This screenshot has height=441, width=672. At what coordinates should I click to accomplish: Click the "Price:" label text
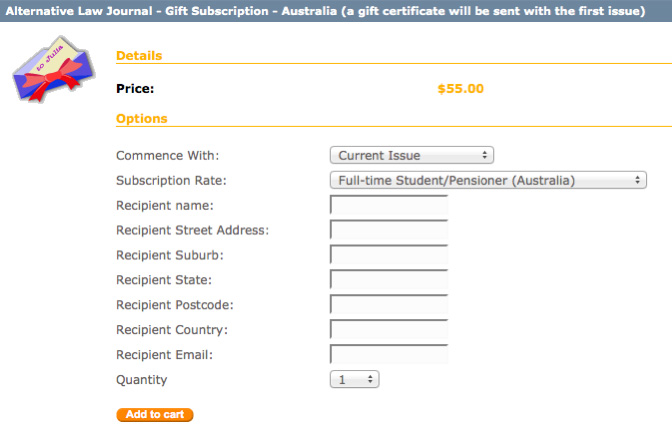click(x=135, y=88)
